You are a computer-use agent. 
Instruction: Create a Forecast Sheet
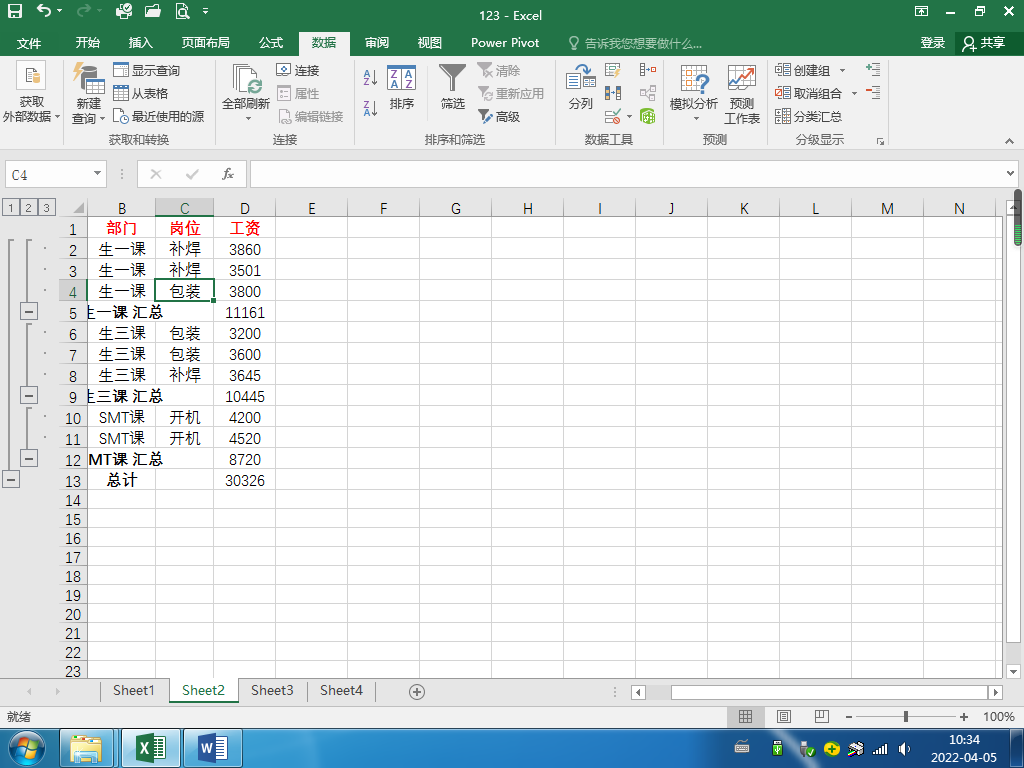(742, 93)
